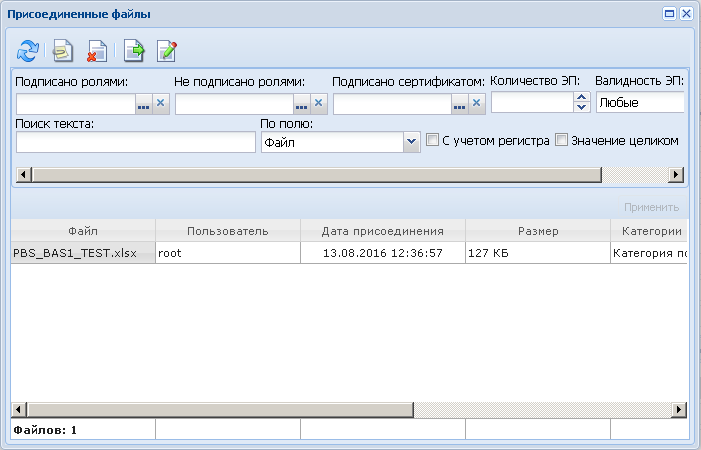Screen dimensions: 701x450
Task: Select the PBS_BAS1_TEST.xlsx file row
Action: click(x=349, y=253)
